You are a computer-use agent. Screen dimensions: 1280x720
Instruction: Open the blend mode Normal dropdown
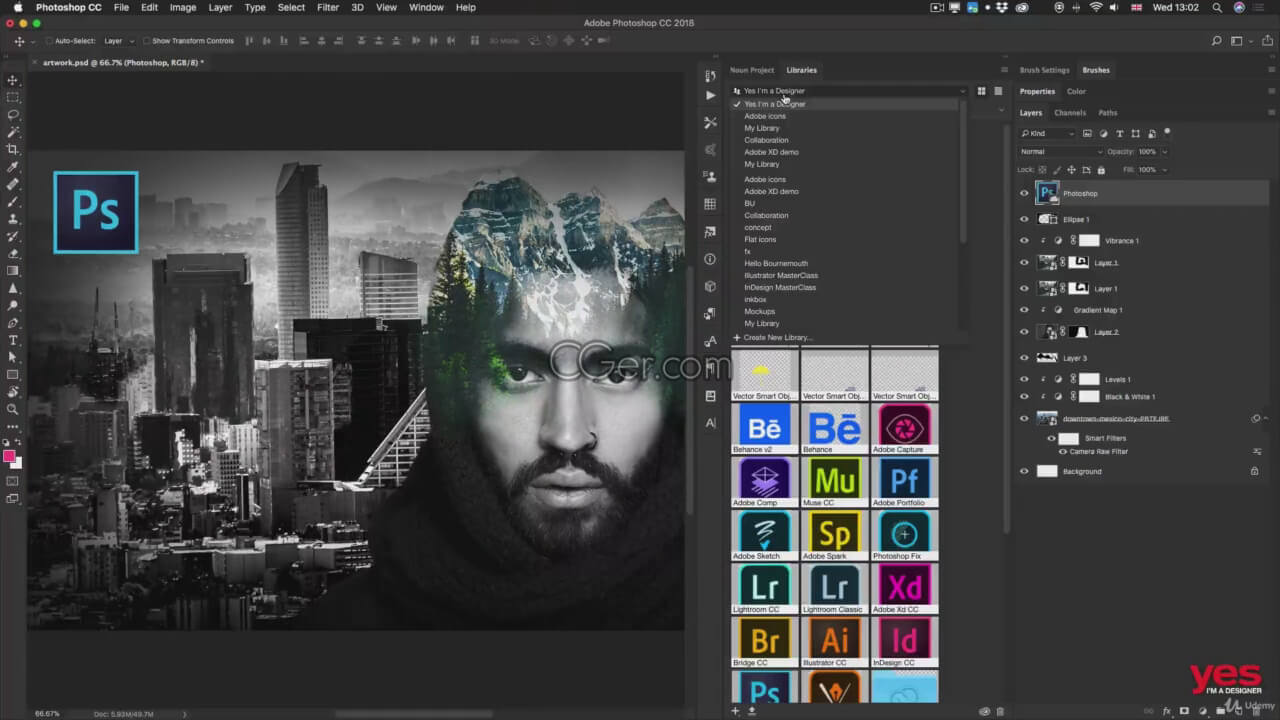point(1060,152)
